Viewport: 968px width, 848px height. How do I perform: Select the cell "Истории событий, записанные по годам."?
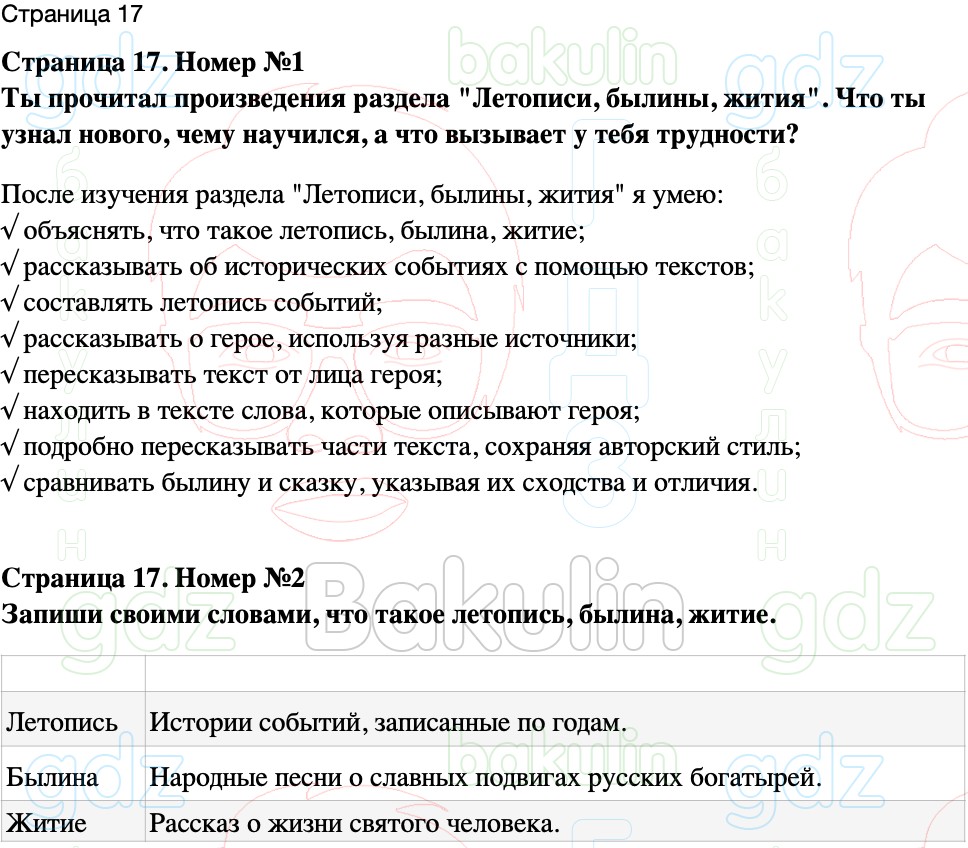(x=555, y=721)
